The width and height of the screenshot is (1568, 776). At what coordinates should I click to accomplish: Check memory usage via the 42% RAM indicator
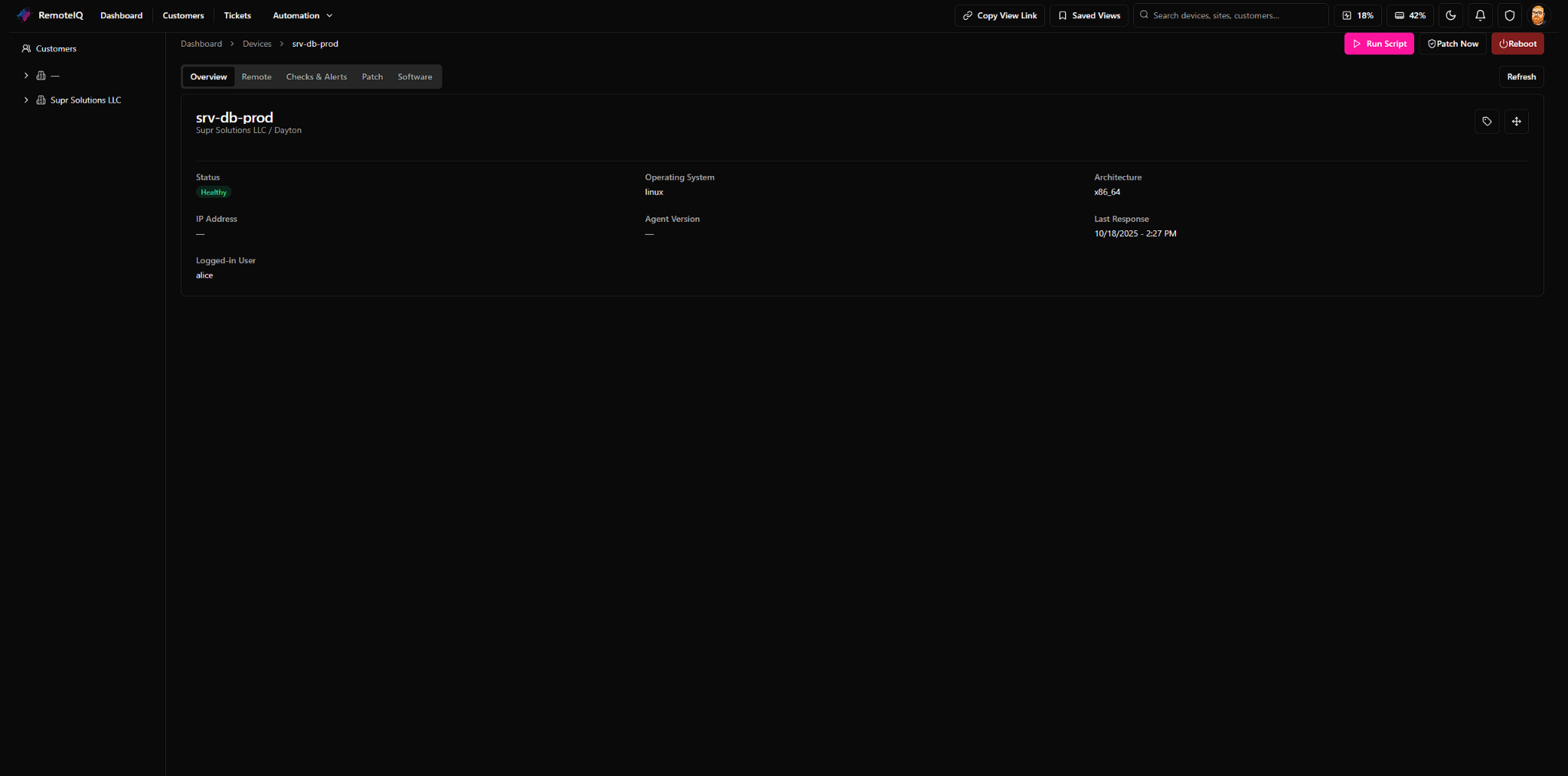tap(1410, 15)
